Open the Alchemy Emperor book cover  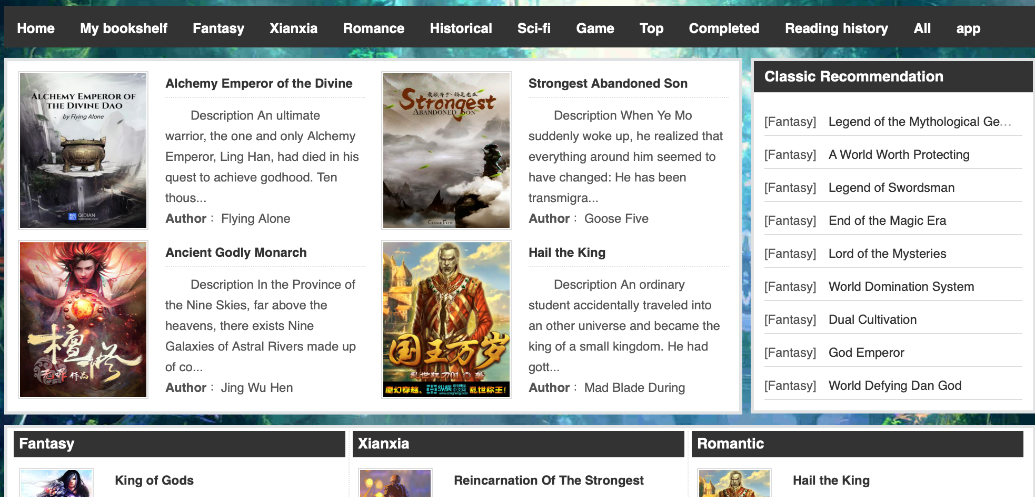click(83, 151)
